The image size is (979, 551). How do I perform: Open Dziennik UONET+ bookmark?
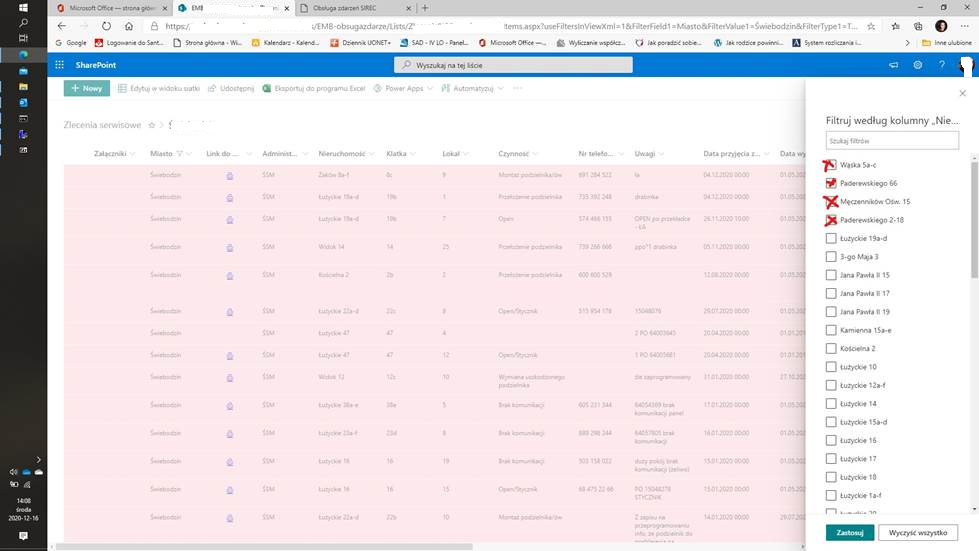(x=360, y=43)
